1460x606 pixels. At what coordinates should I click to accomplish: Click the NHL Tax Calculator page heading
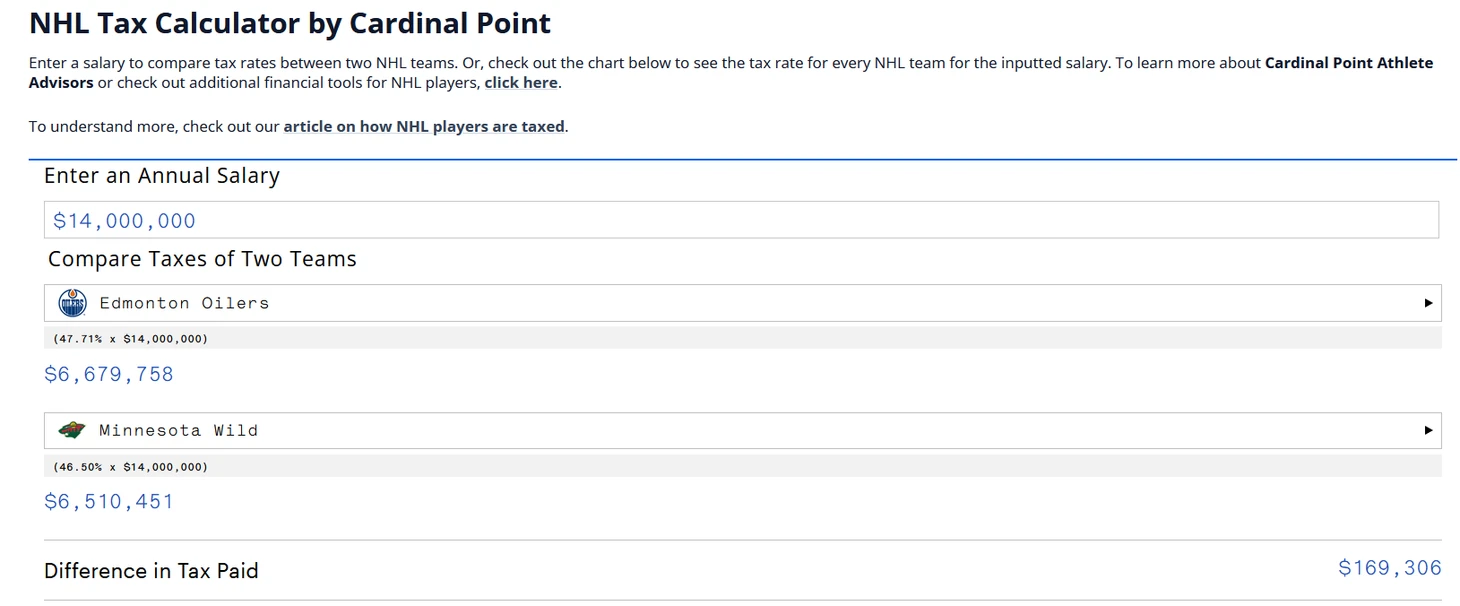point(290,23)
